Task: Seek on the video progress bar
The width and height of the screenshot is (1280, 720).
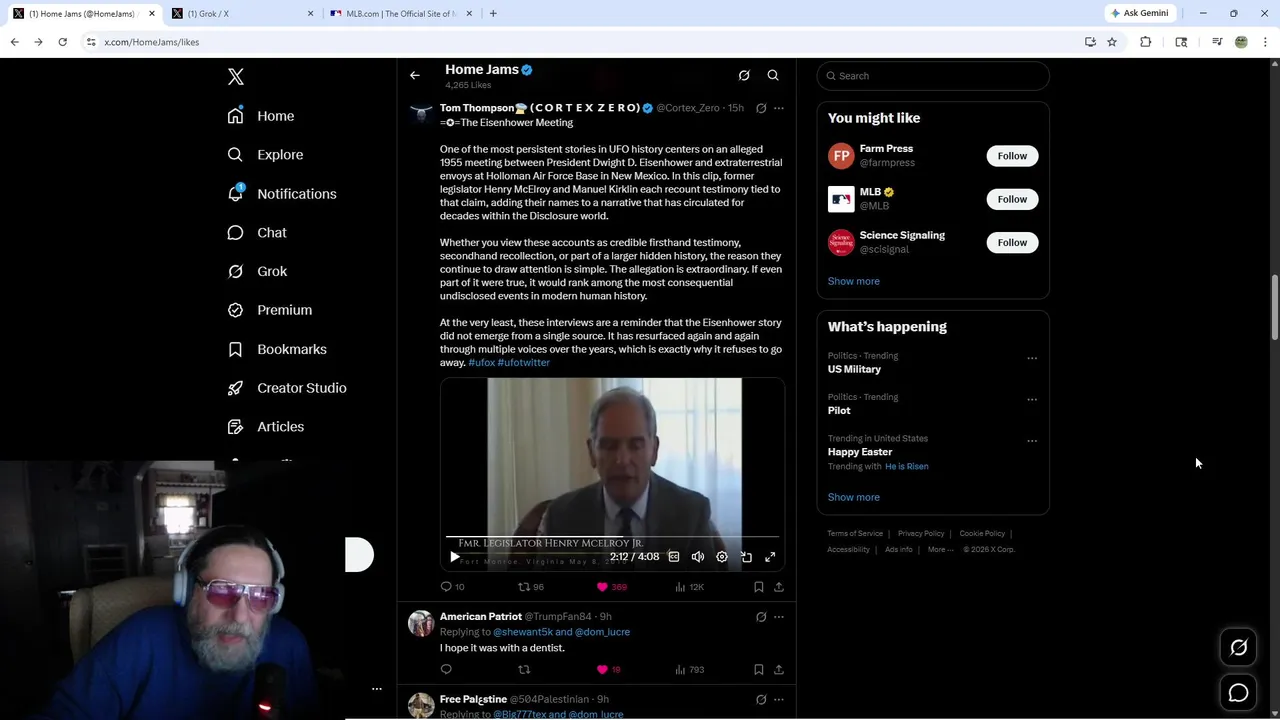Action: [x=612, y=537]
